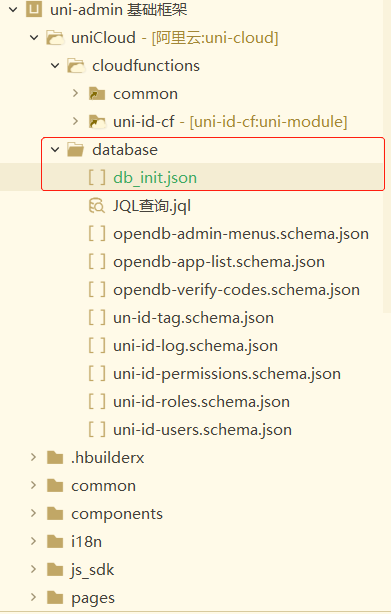Expand the pages folder
The height and width of the screenshot is (614, 391).
coord(33,597)
